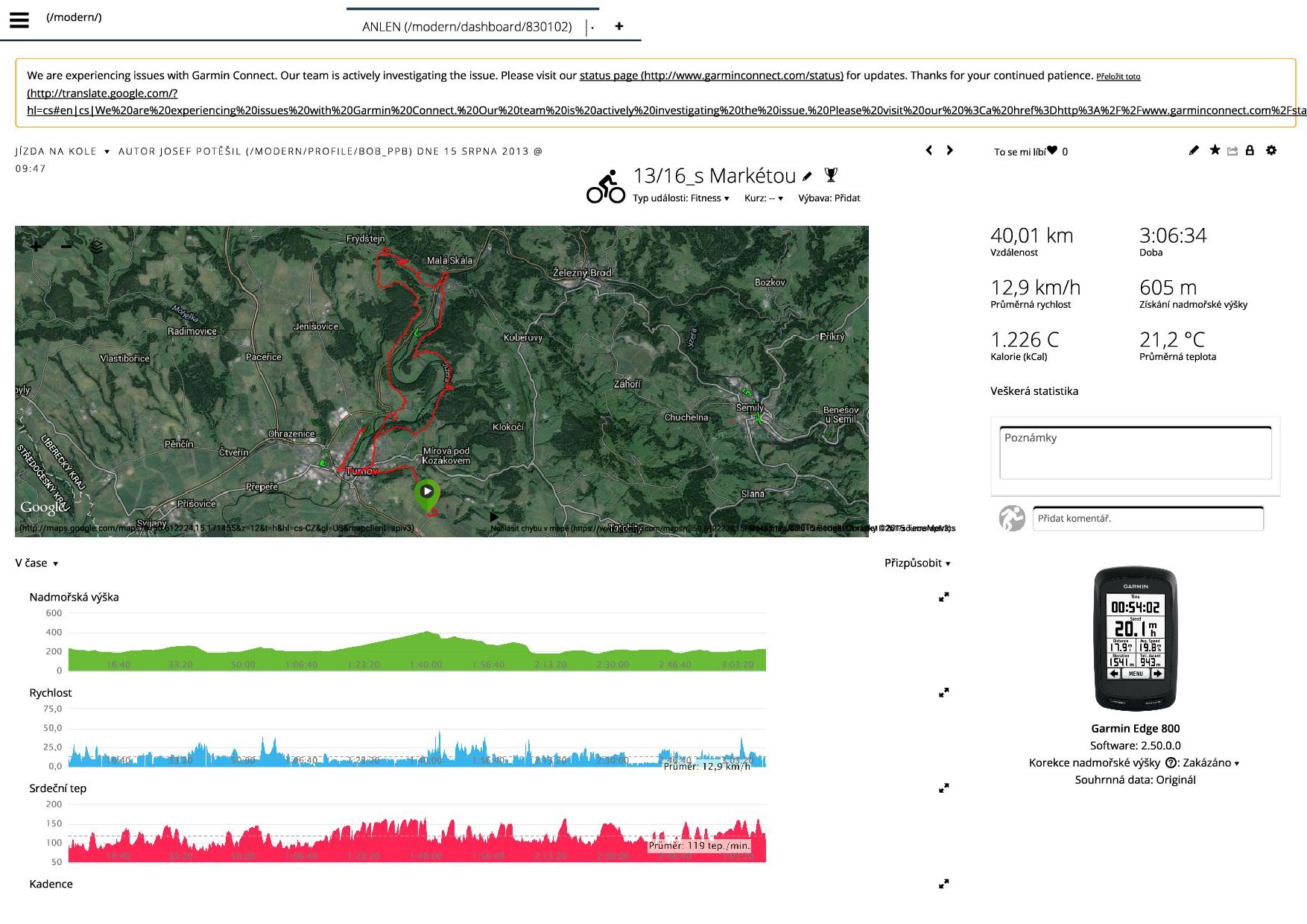The width and height of the screenshot is (1307, 924).
Task: Go to the next activity
Action: (x=949, y=151)
